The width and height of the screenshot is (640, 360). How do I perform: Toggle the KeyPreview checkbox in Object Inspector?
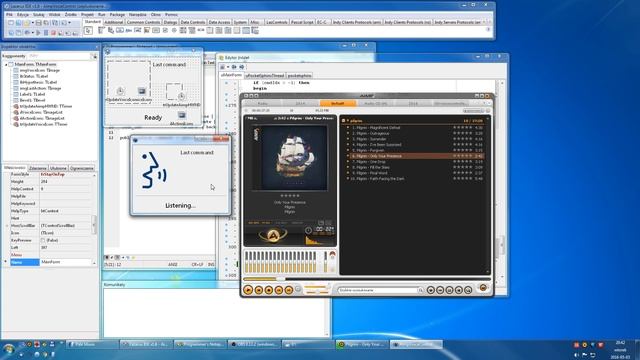(43, 240)
